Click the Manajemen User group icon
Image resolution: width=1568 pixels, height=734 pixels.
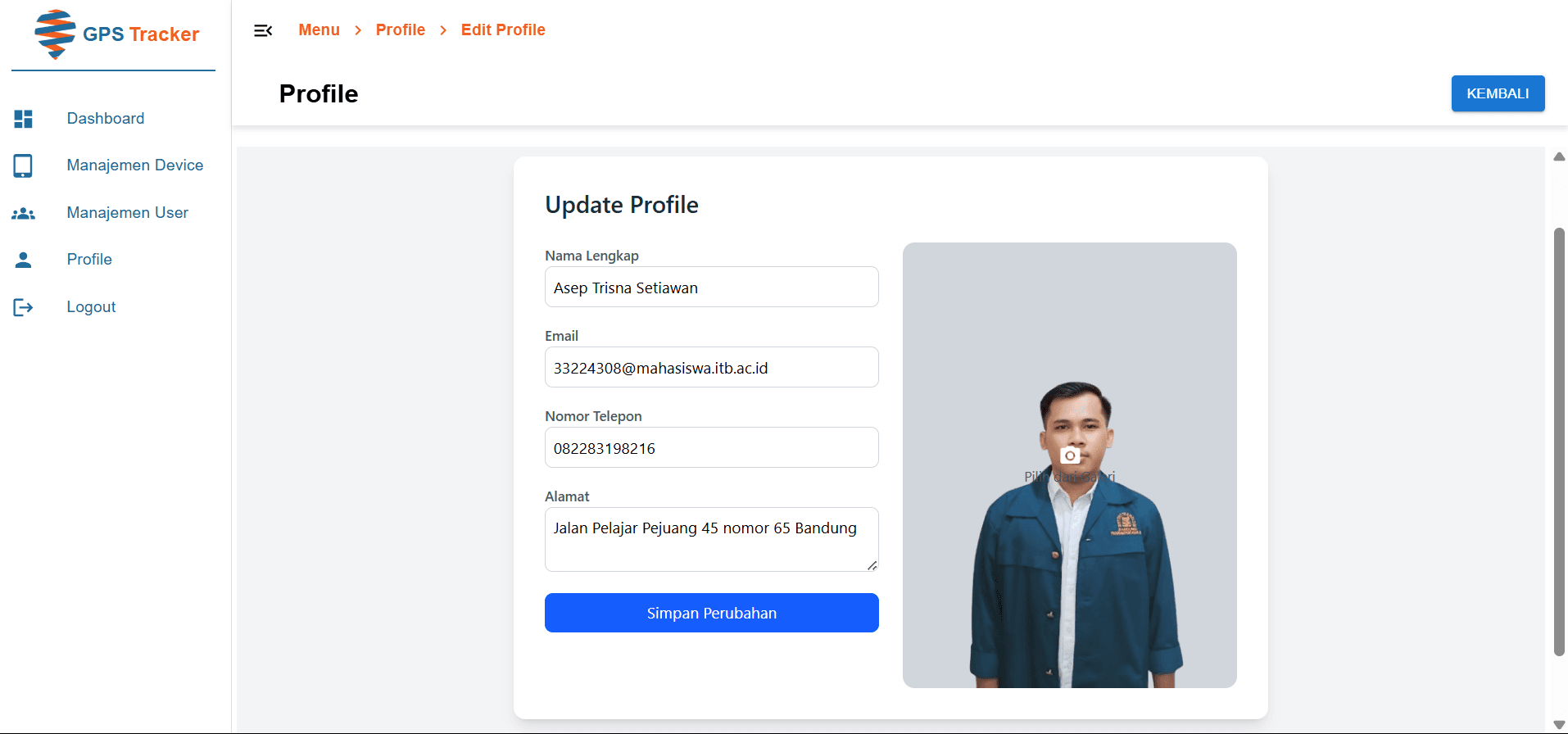pos(23,213)
